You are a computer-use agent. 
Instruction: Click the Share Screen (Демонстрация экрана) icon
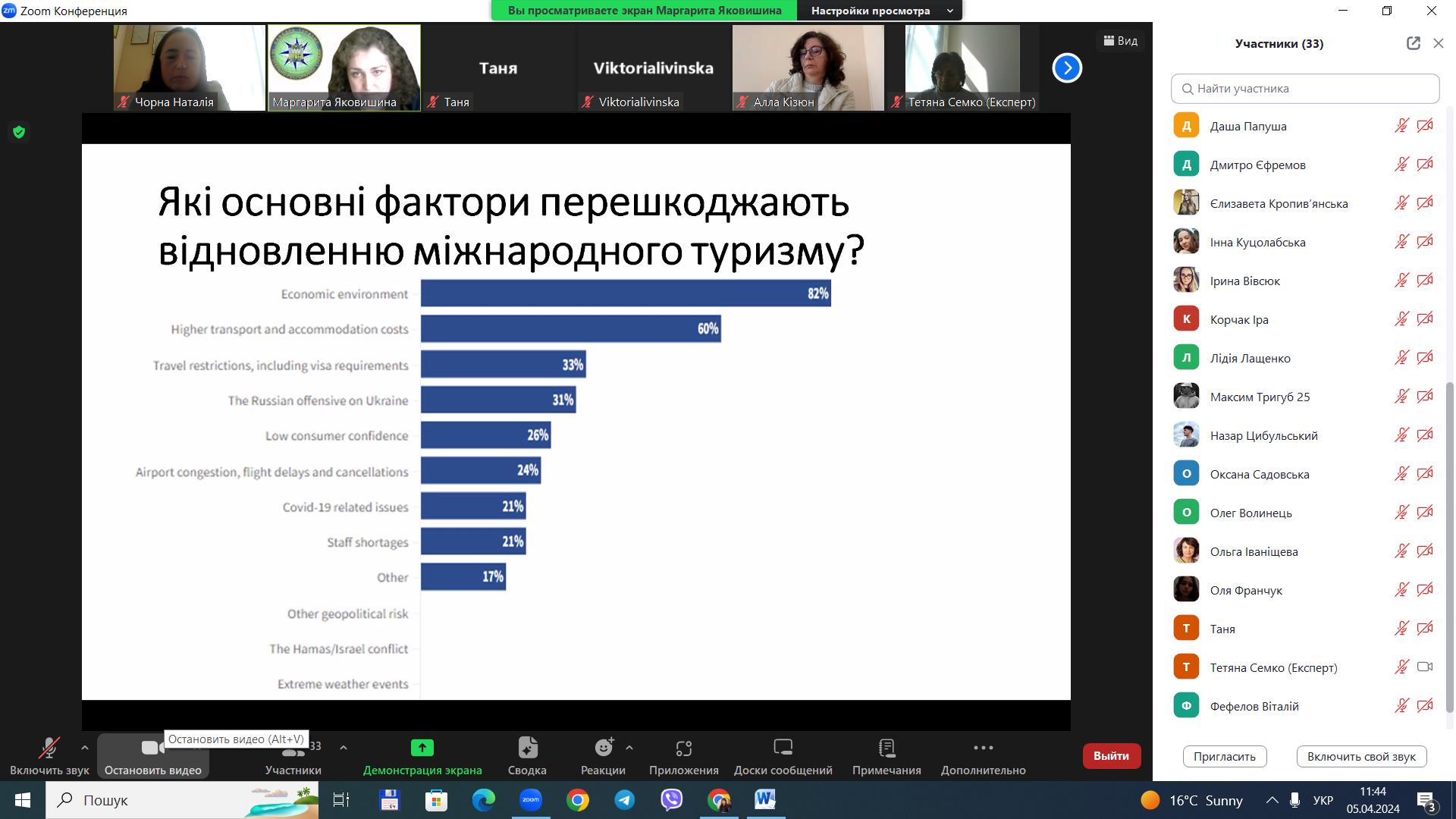point(422,748)
